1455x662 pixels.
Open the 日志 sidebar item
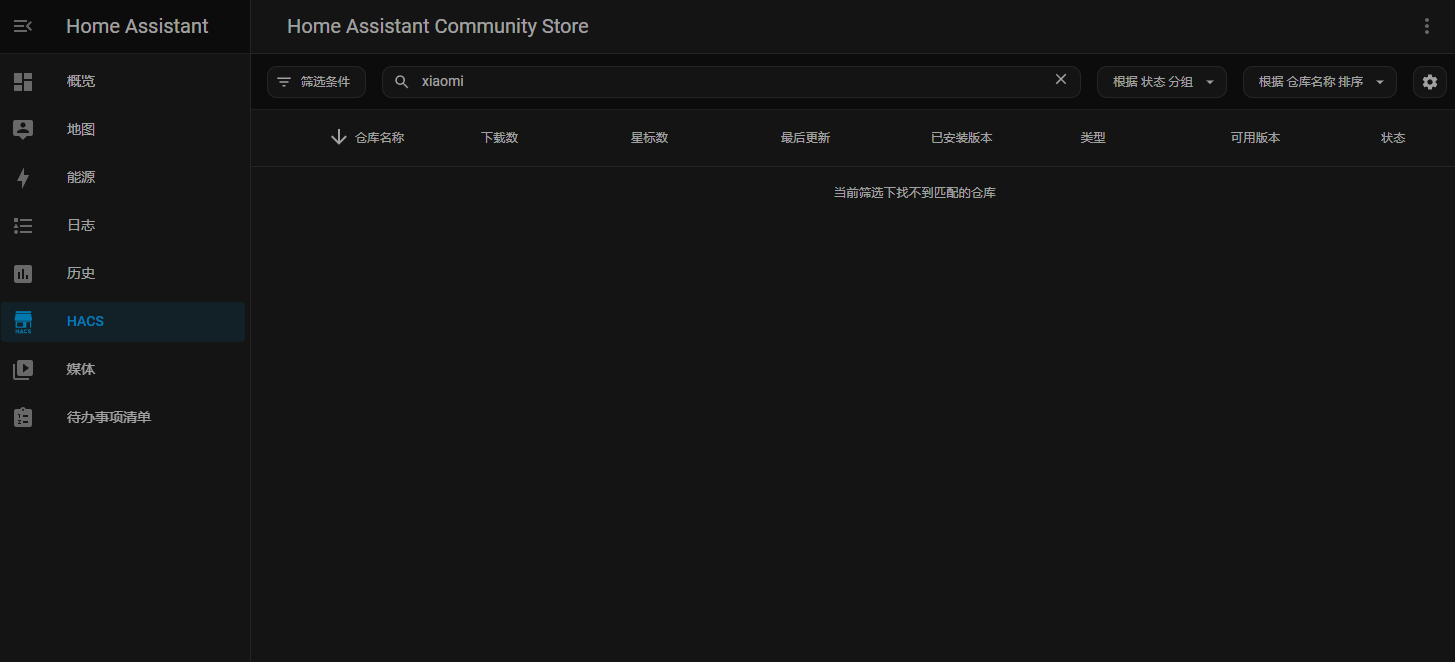123,226
